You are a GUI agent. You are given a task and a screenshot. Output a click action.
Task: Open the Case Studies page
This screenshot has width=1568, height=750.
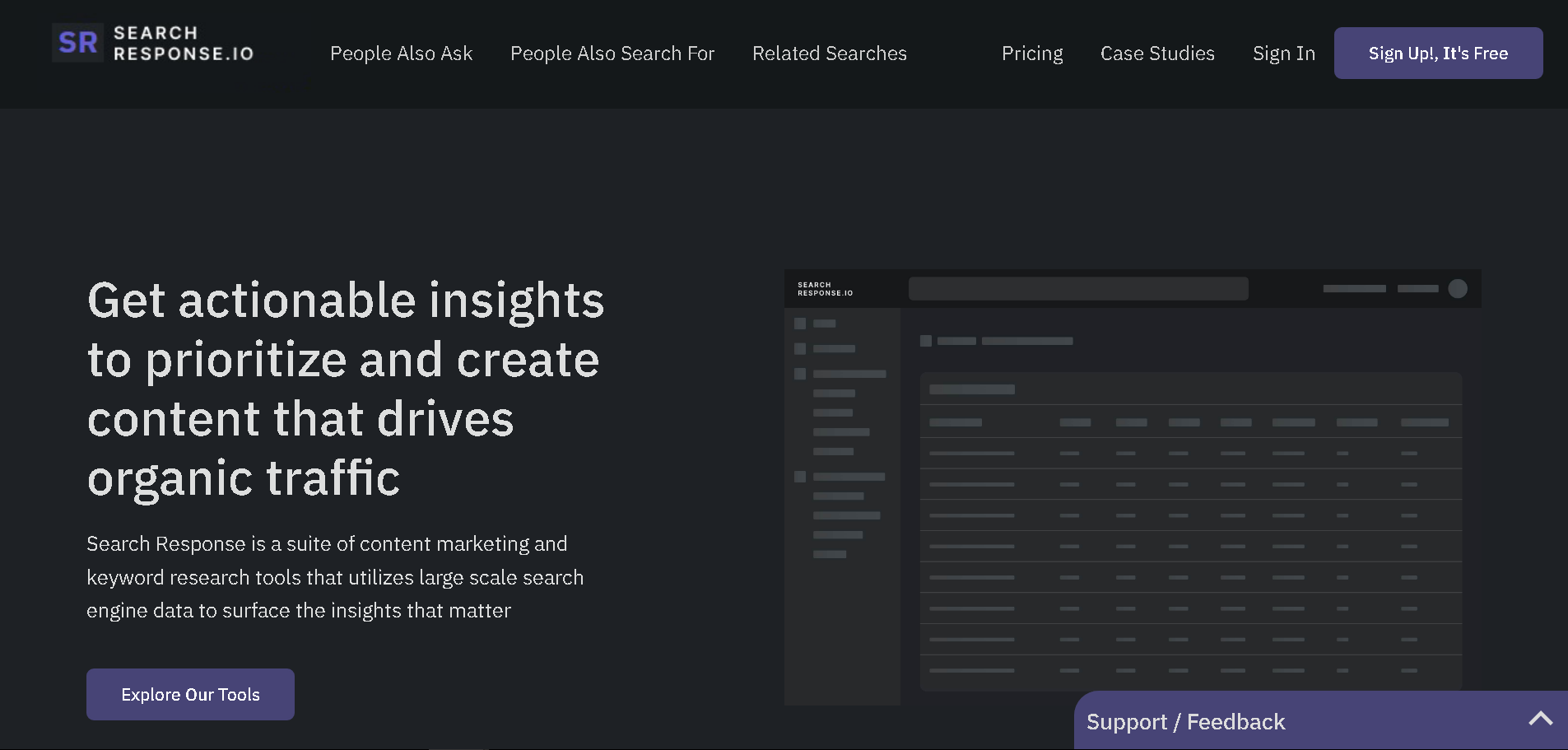coord(1157,54)
